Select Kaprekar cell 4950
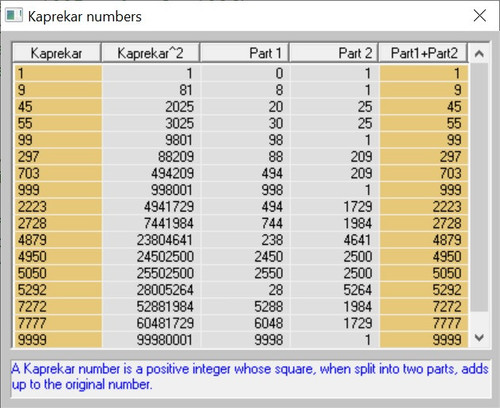 click(x=58, y=257)
